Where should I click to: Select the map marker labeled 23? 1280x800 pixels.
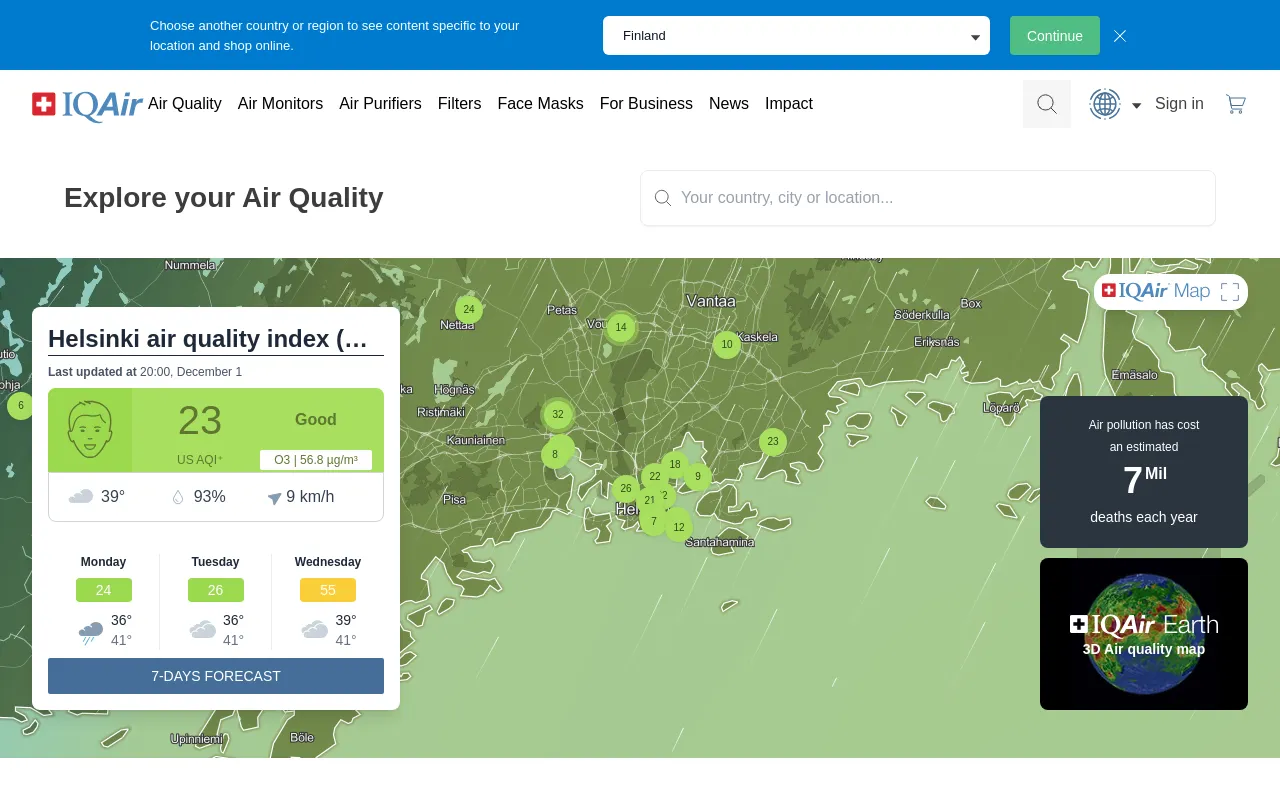click(773, 441)
